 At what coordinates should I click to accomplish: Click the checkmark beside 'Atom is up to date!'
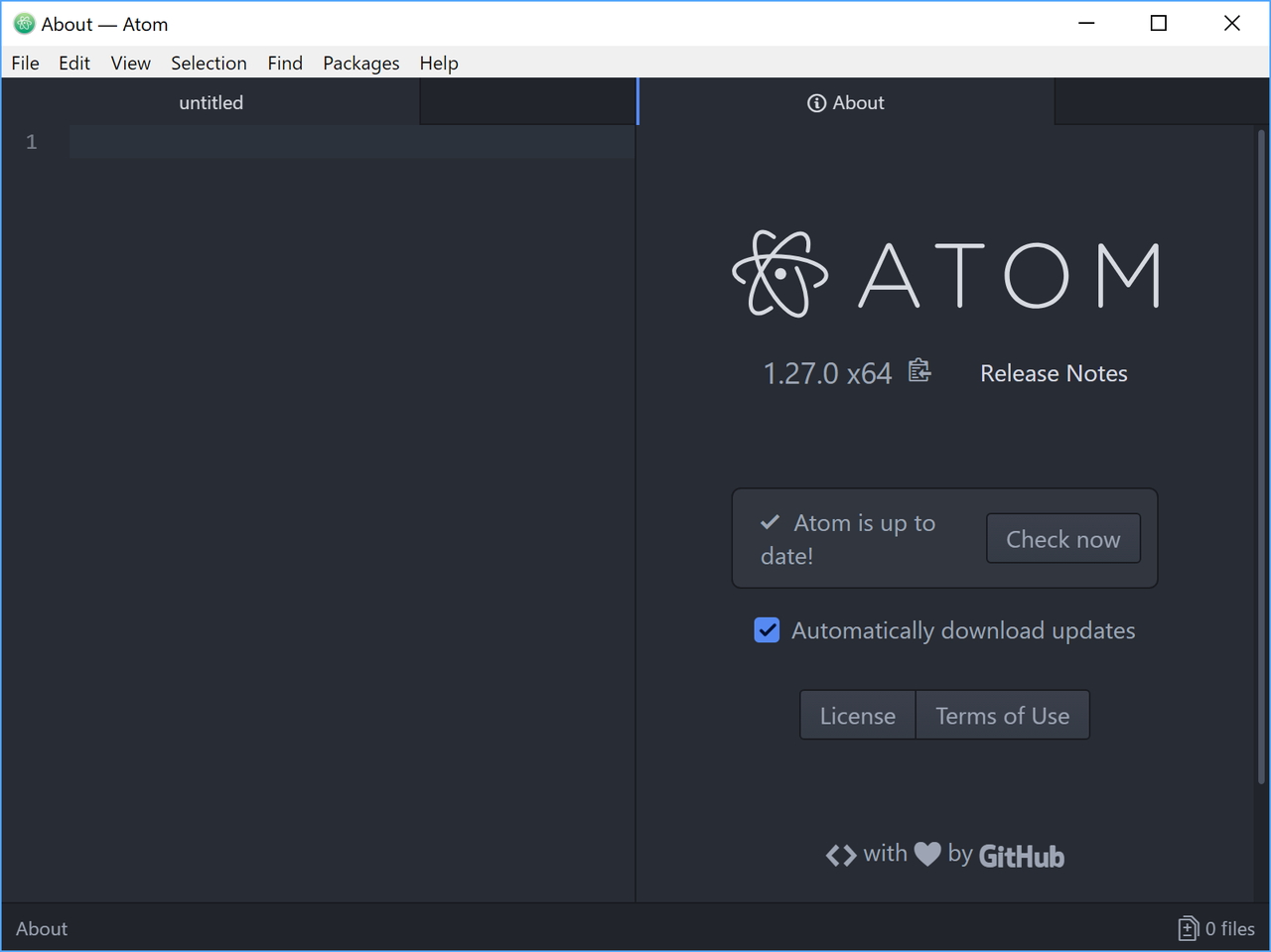pyautogui.click(x=771, y=521)
